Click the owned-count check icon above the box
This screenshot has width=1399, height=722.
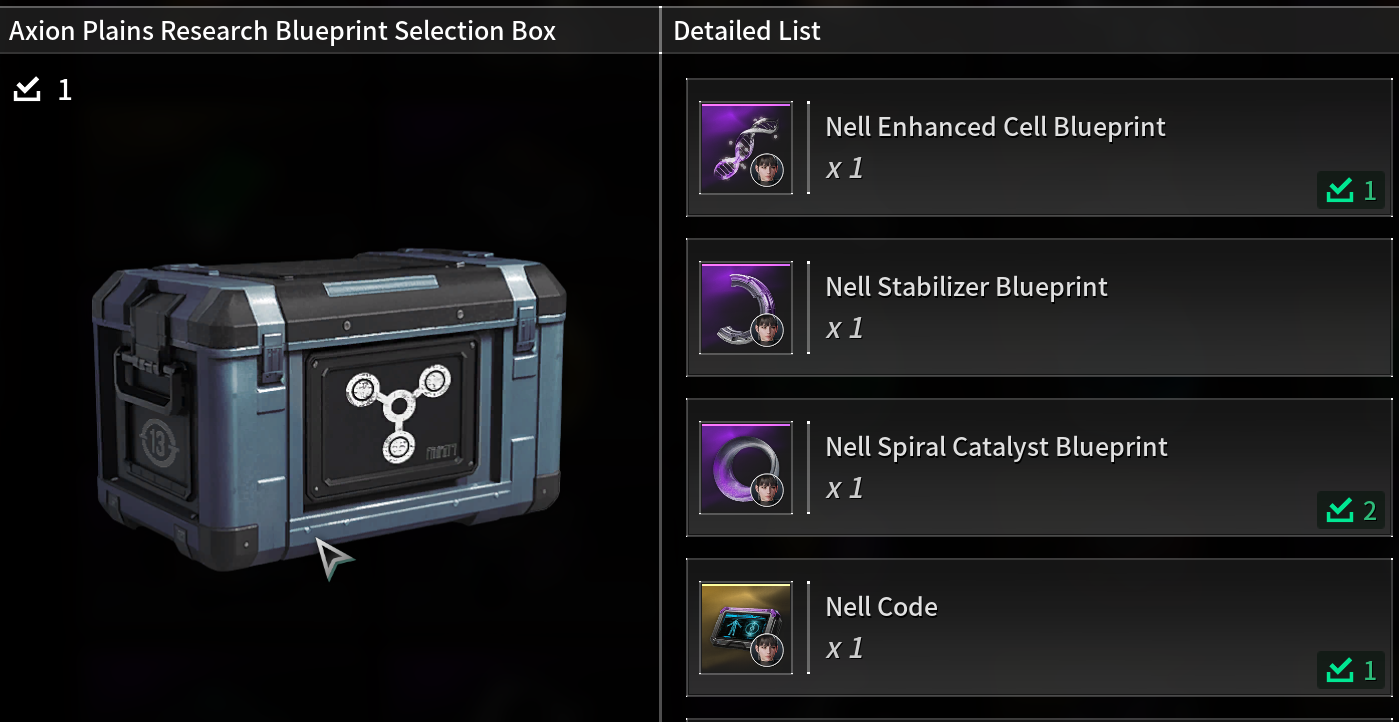(27, 90)
